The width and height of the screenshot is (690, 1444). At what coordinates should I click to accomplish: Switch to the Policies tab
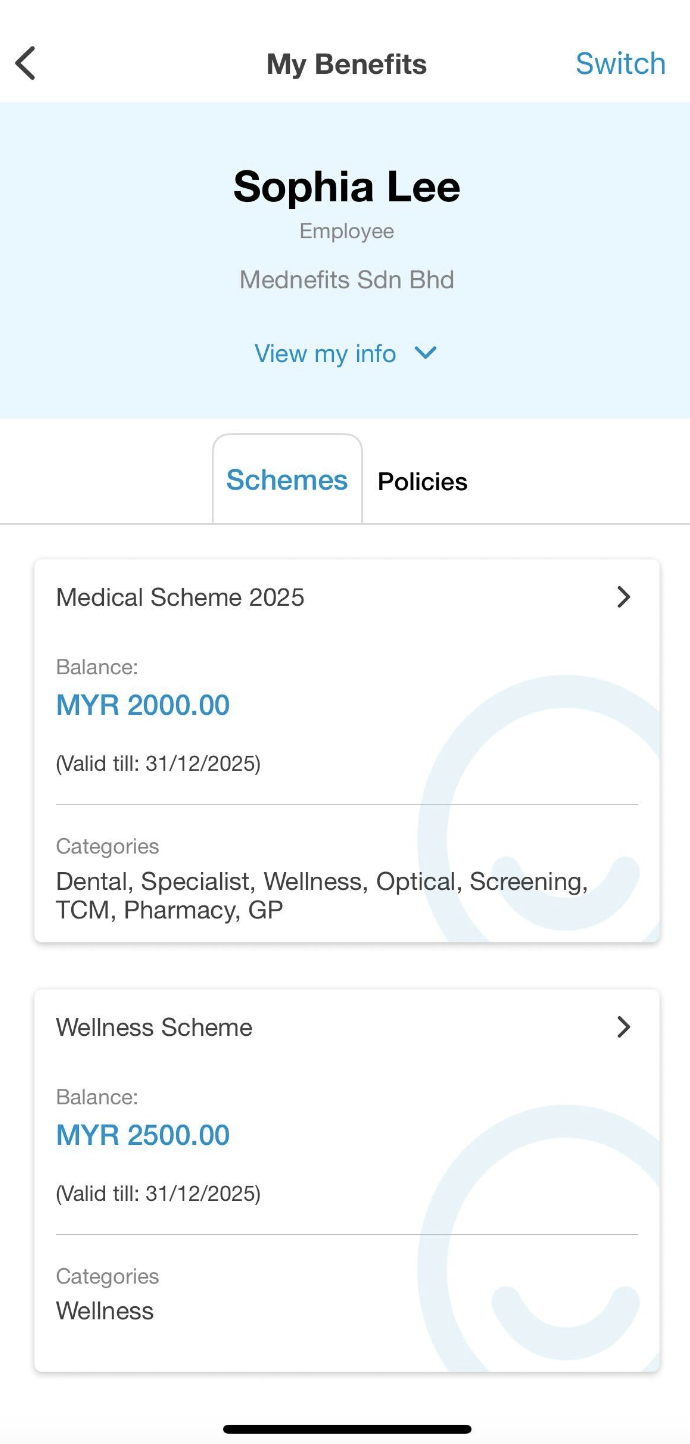click(422, 482)
